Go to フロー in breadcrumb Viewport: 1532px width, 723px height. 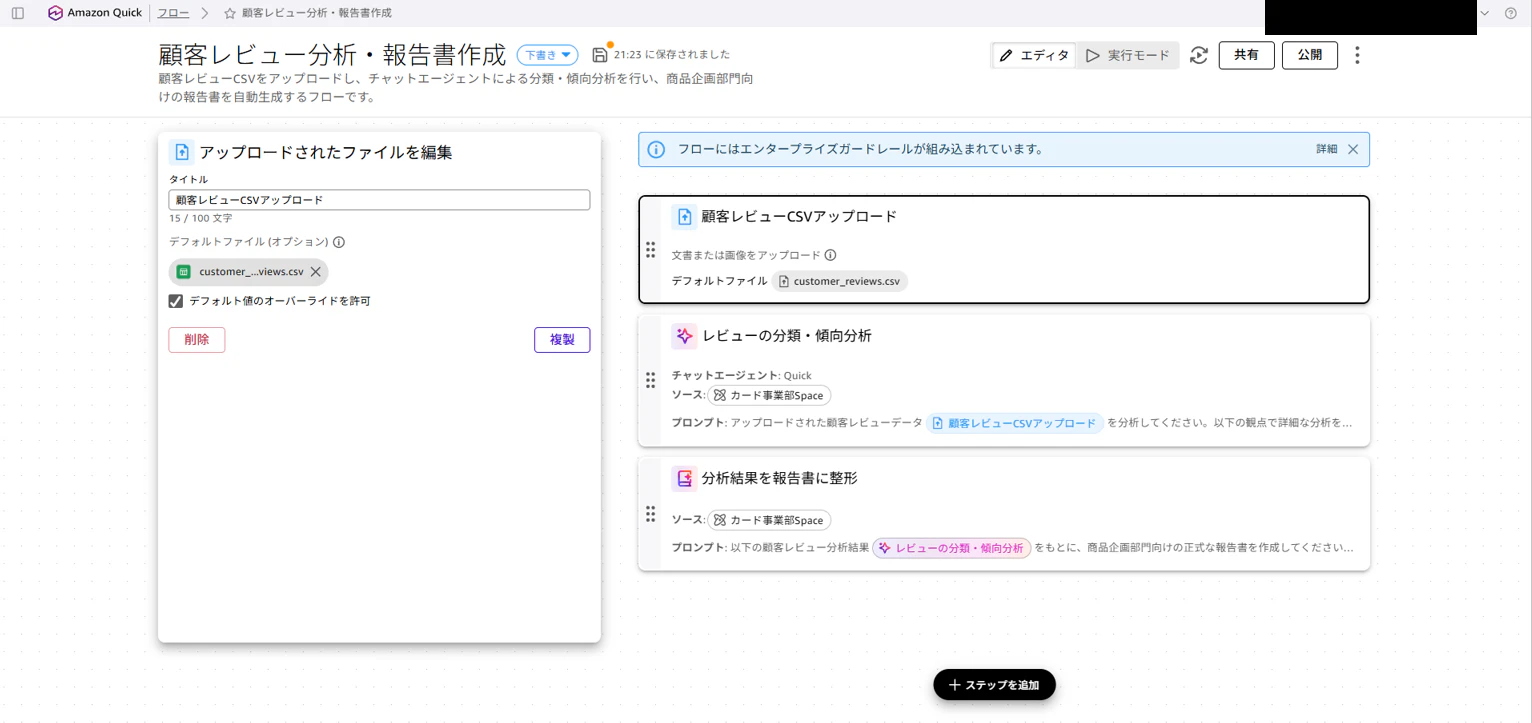(x=173, y=13)
